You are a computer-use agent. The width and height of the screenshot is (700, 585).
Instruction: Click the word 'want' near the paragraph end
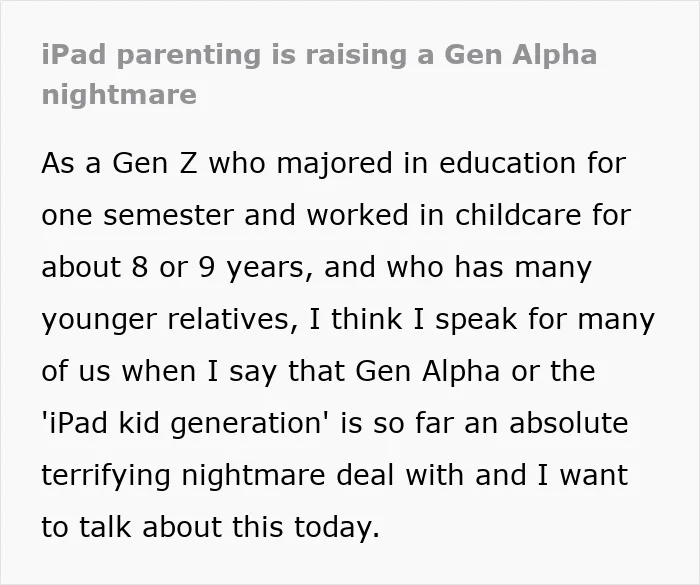(594, 476)
